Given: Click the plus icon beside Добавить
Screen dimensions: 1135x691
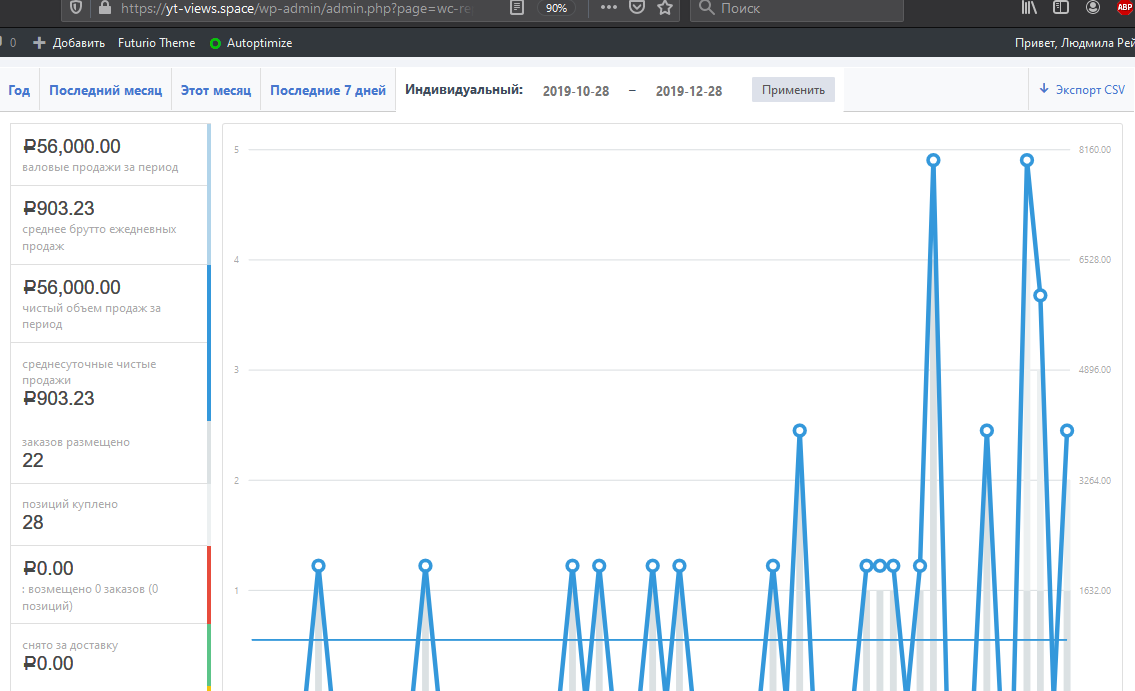Looking at the screenshot, I should (39, 43).
